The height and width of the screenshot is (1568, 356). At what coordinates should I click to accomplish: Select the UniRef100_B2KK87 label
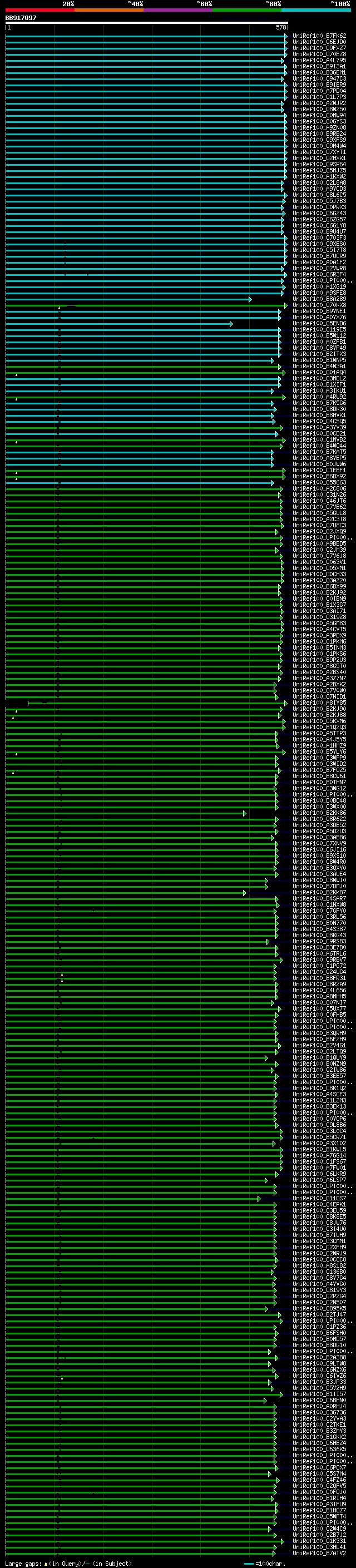(x=319, y=893)
